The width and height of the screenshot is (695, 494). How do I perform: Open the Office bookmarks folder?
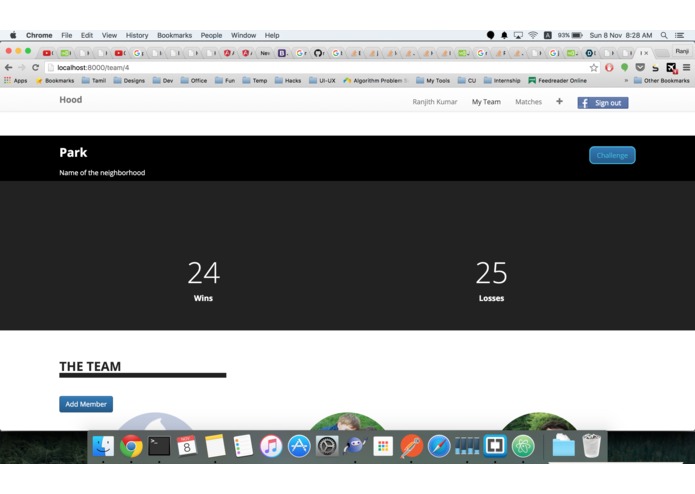tap(194, 81)
